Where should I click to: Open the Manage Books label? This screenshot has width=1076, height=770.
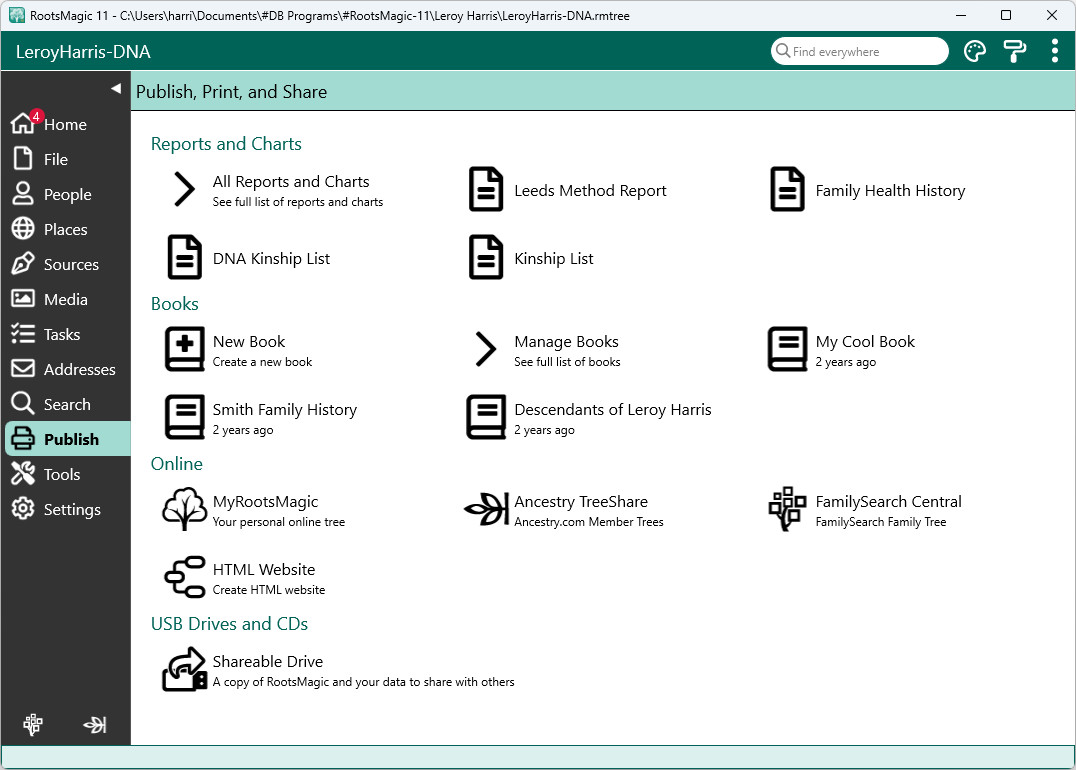pos(566,341)
